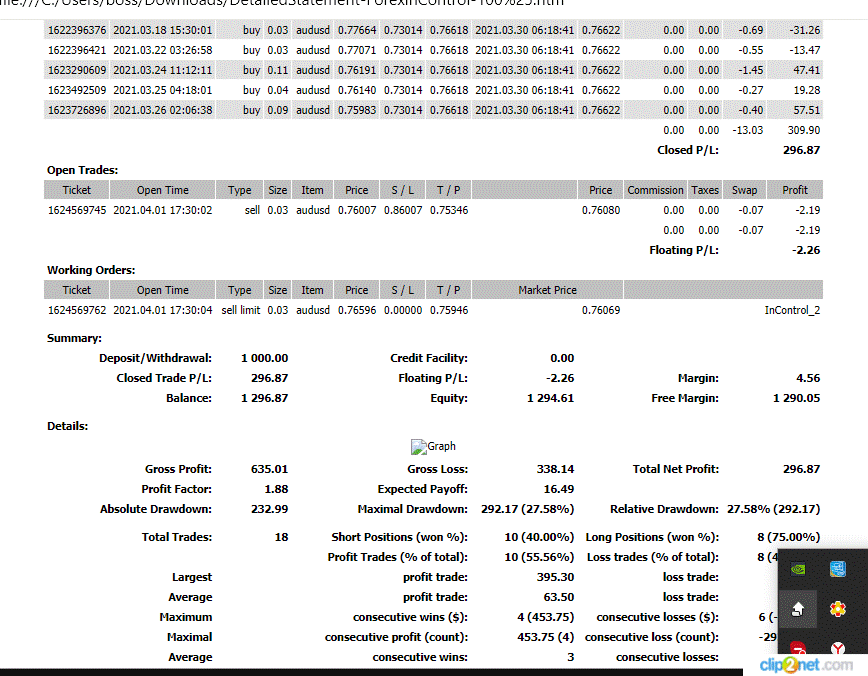Click the Taxes column header
Screen dimensions: 868x676
click(705, 190)
